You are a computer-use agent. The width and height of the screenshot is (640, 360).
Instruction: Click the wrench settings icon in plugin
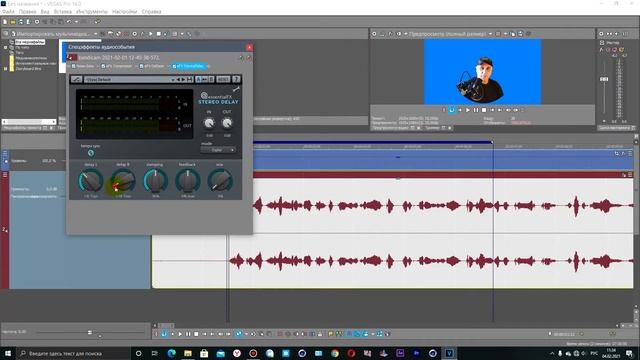point(236,89)
